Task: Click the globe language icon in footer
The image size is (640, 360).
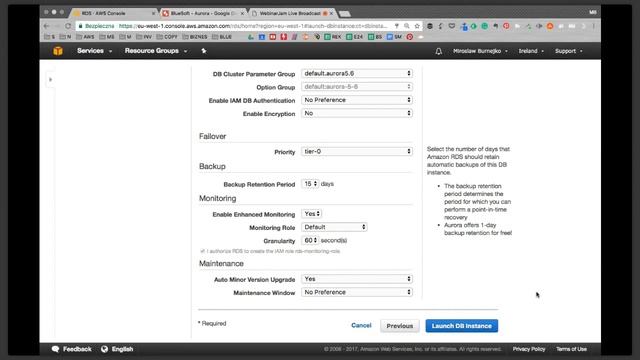Action: click(104, 349)
